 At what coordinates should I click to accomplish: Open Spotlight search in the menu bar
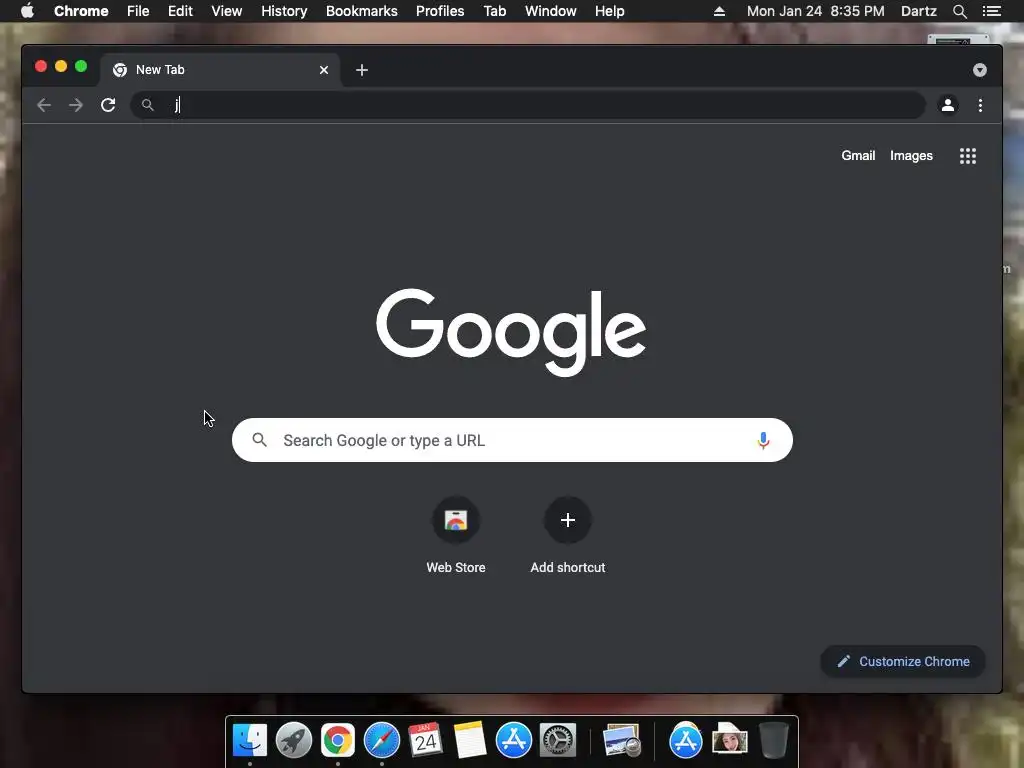pyautogui.click(x=959, y=11)
